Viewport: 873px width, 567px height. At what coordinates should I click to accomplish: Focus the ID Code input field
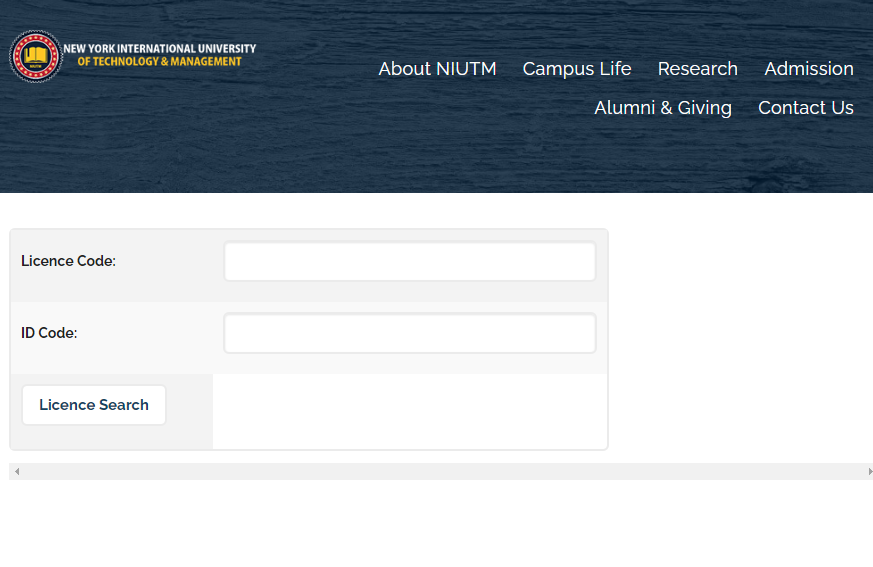pos(410,333)
